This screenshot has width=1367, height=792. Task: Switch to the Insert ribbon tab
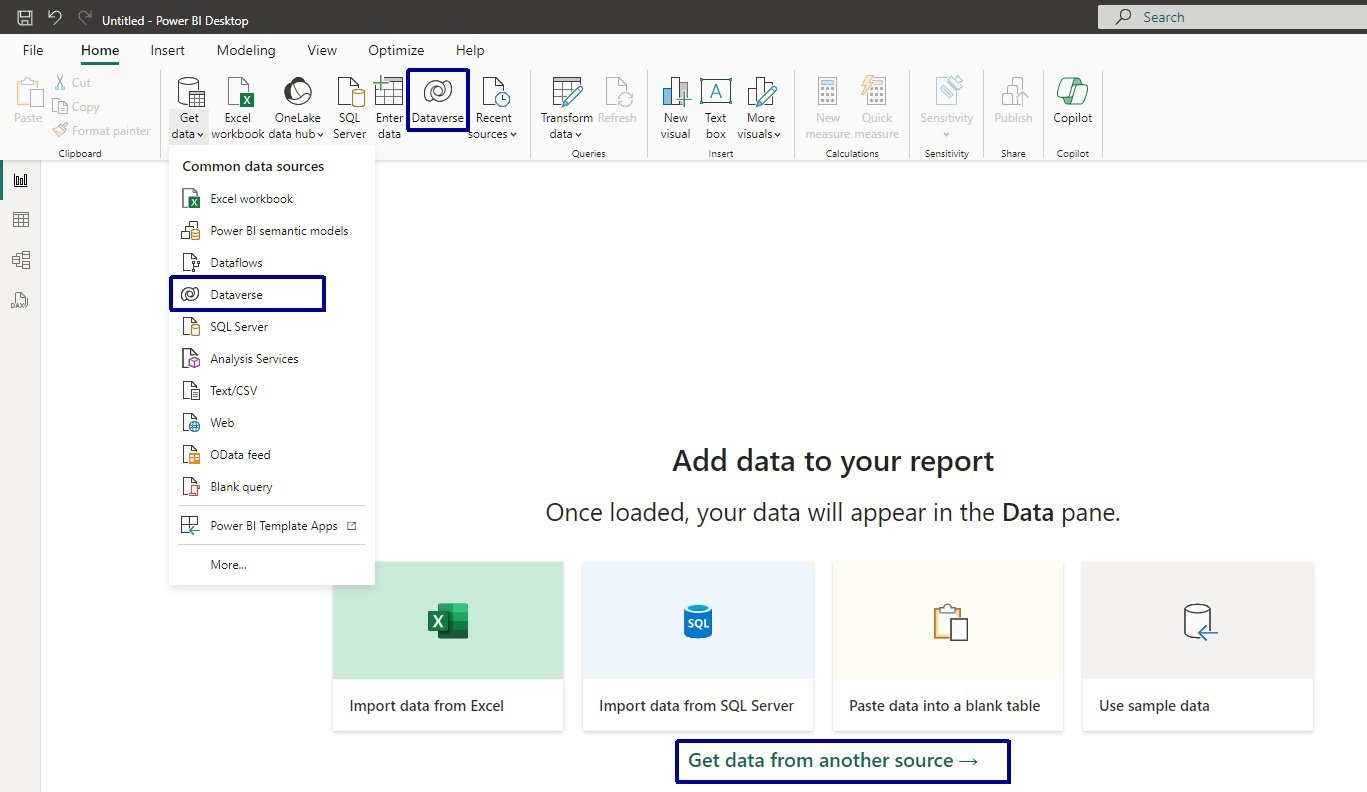(x=167, y=50)
